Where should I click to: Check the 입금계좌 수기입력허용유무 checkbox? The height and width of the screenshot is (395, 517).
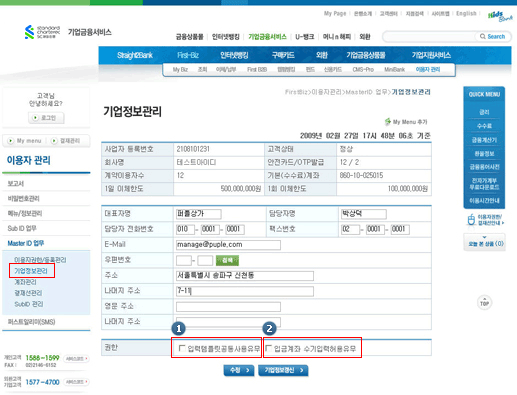(268, 348)
